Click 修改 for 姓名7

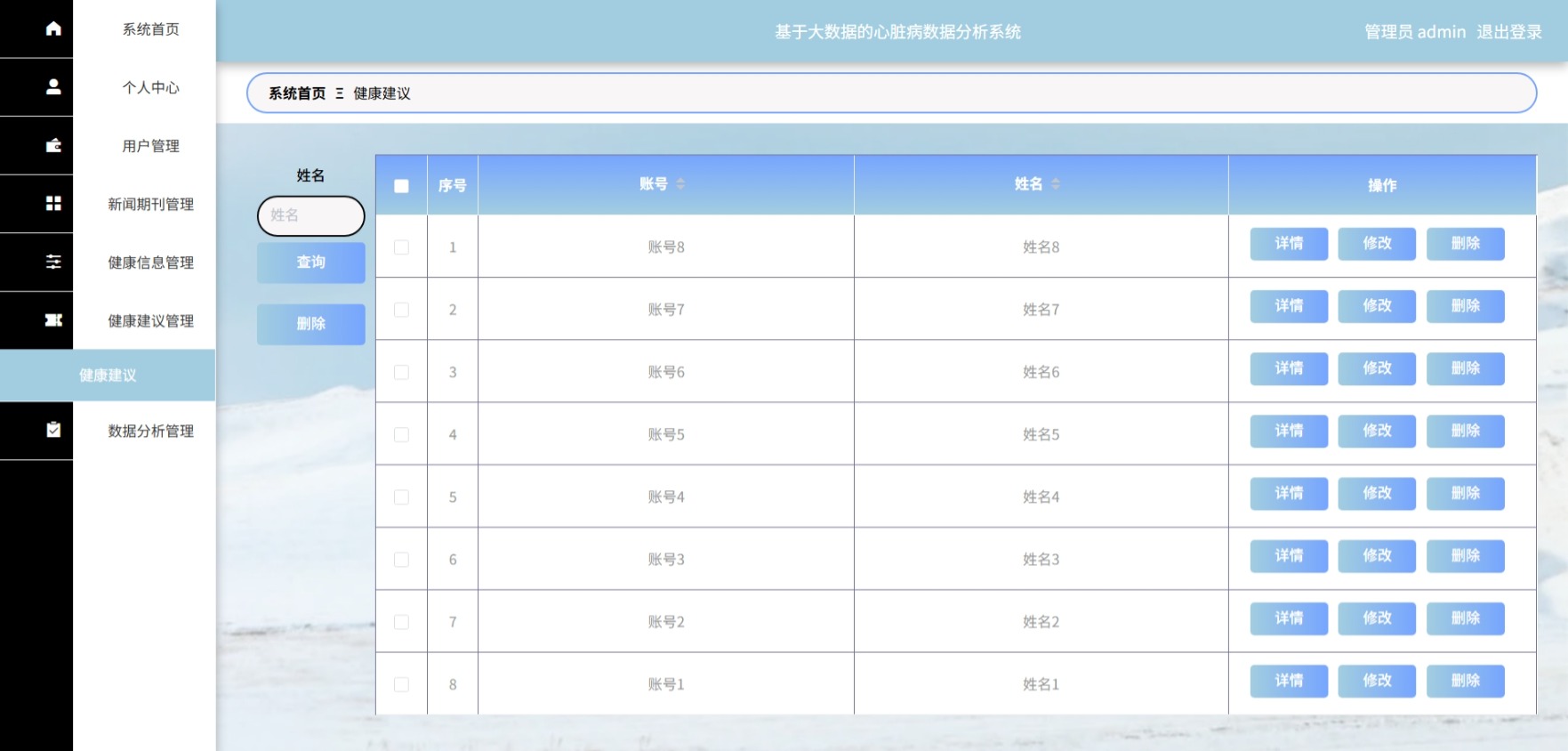(x=1377, y=306)
